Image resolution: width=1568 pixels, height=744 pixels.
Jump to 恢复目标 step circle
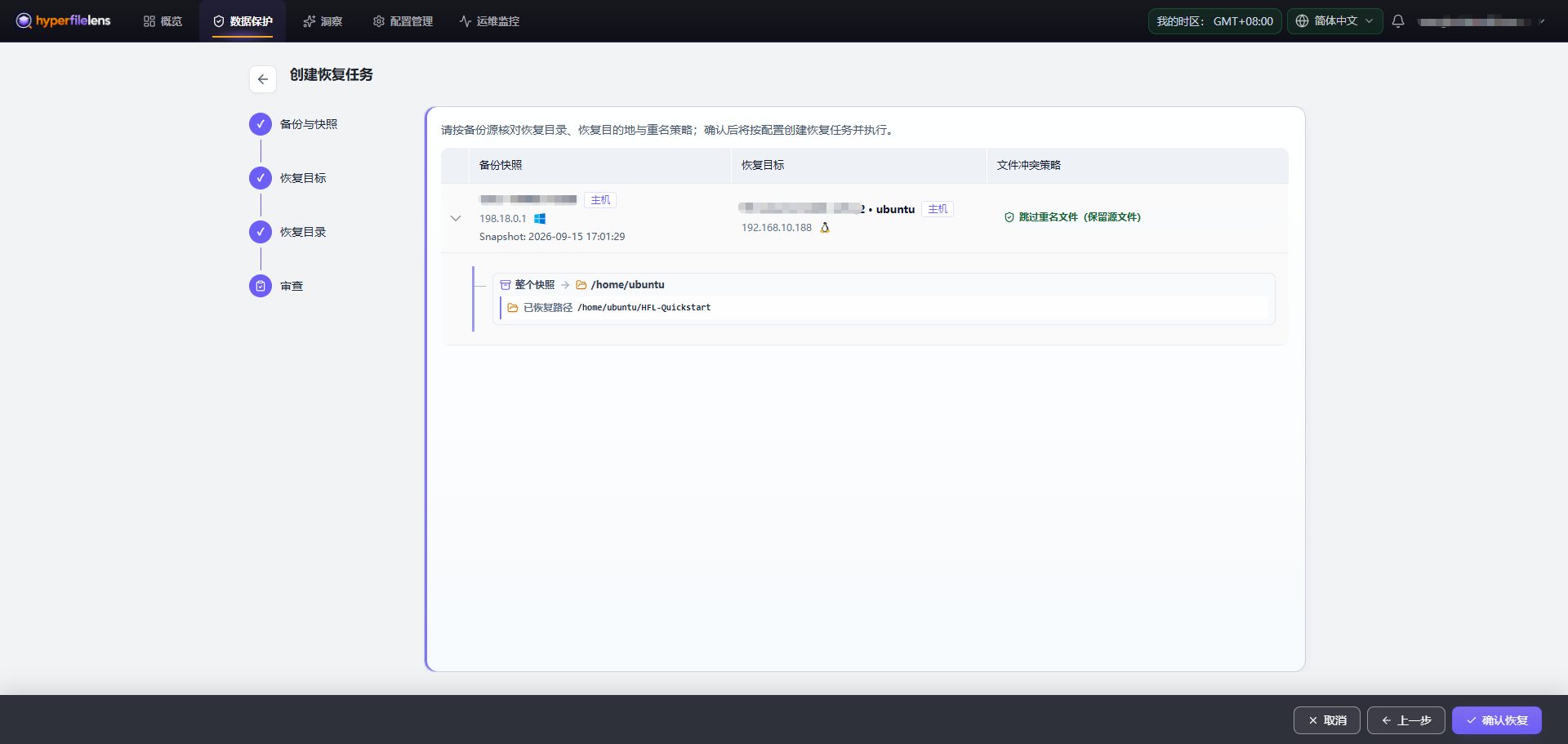261,178
